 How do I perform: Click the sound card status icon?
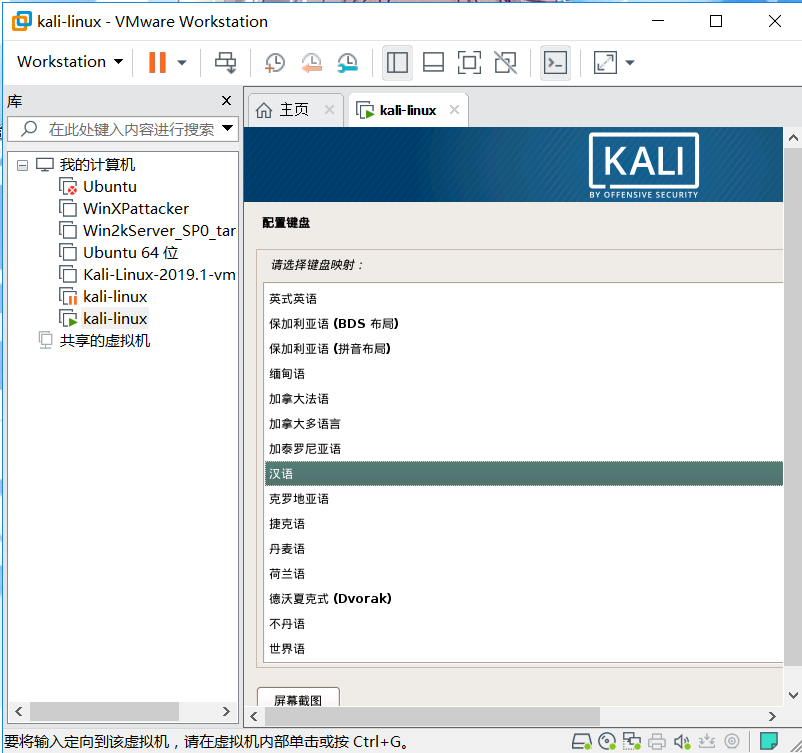tap(682, 741)
